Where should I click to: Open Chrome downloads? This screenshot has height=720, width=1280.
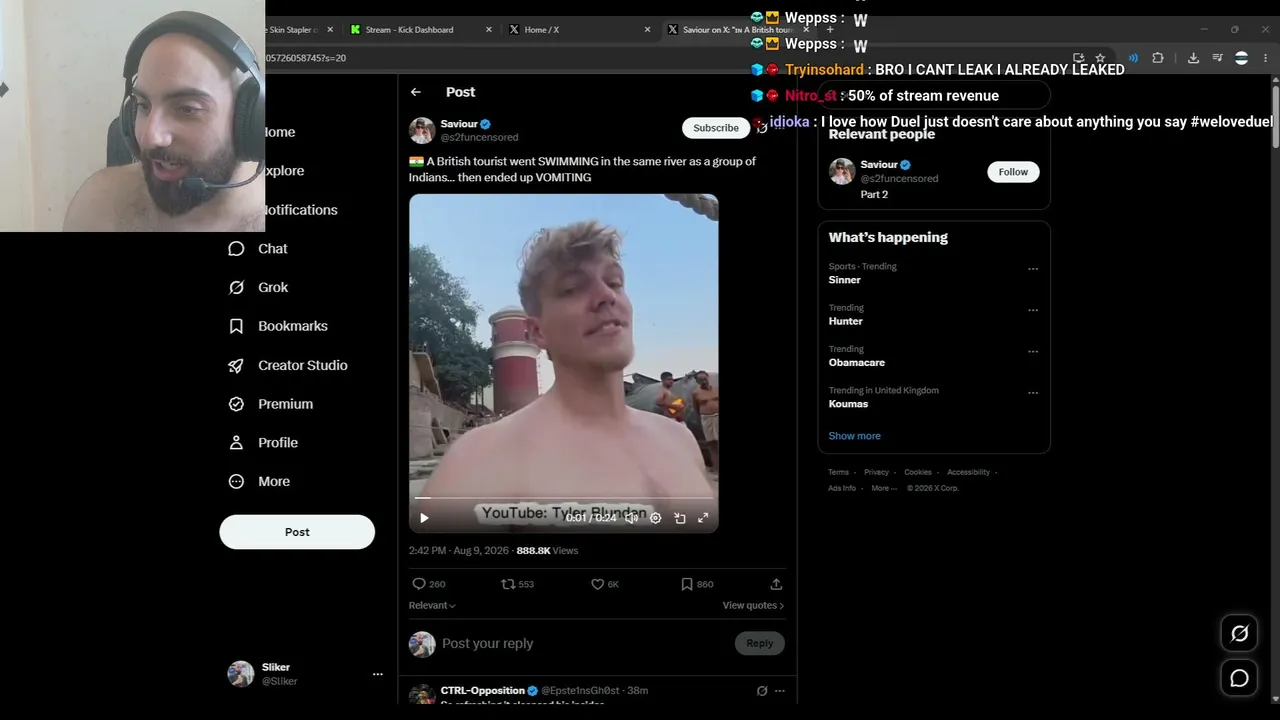click(x=1193, y=58)
